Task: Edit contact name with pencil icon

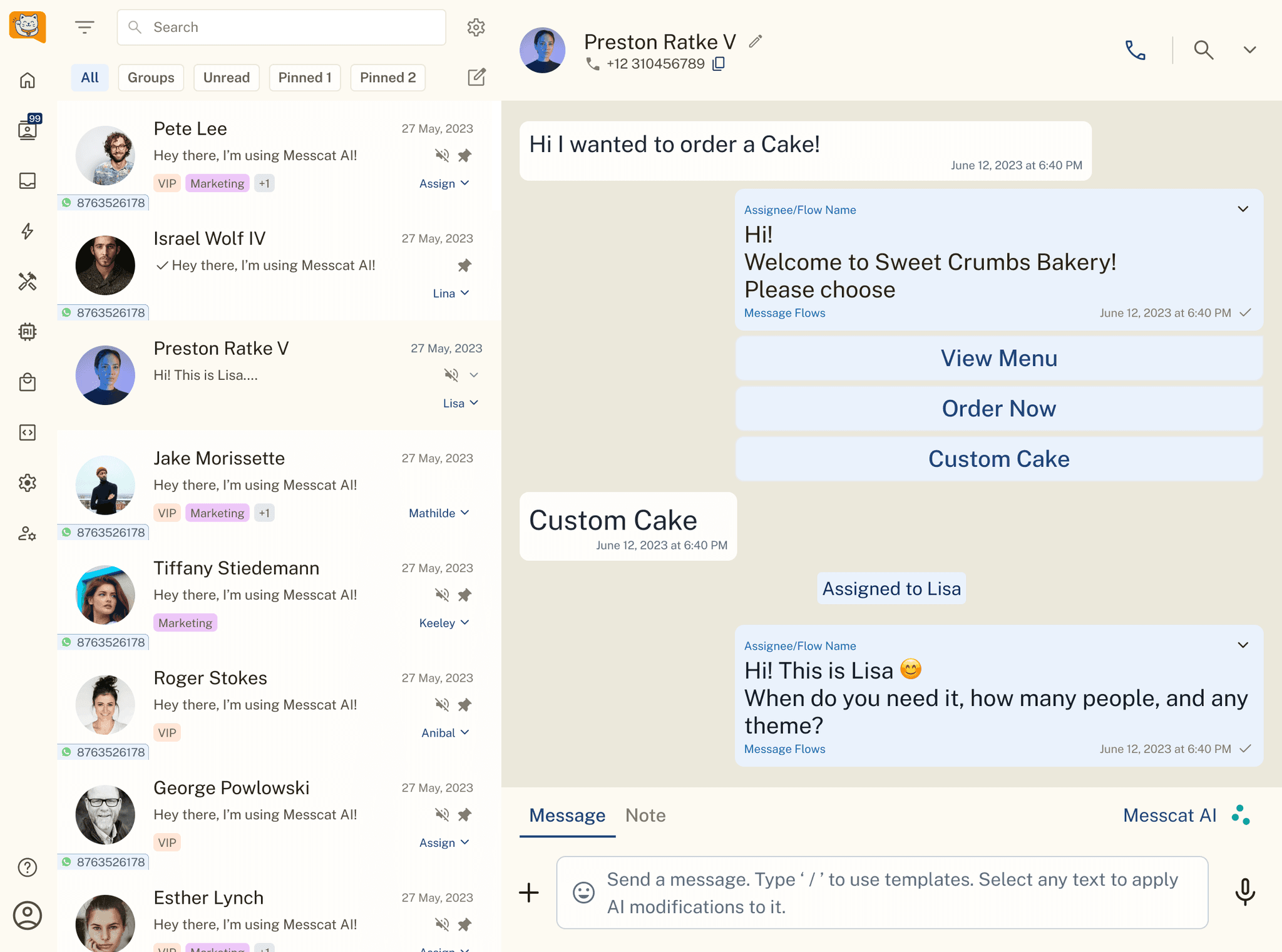Action: point(756,42)
